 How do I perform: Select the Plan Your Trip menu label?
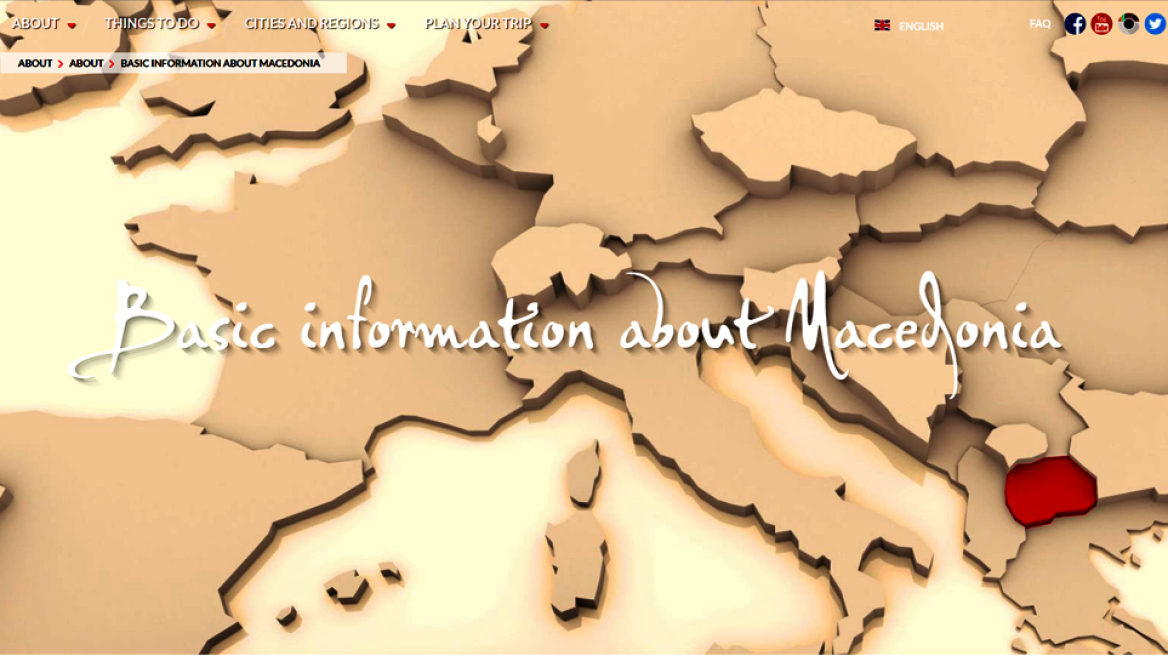click(478, 24)
